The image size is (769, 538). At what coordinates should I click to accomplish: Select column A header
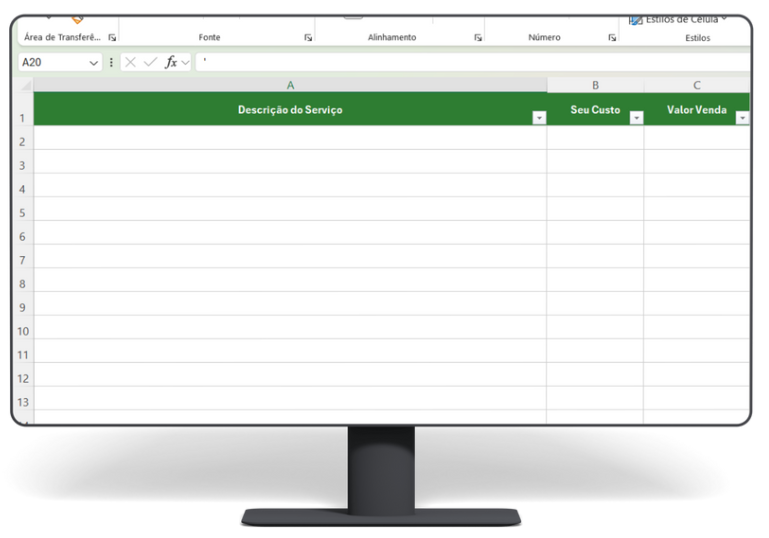[290, 85]
